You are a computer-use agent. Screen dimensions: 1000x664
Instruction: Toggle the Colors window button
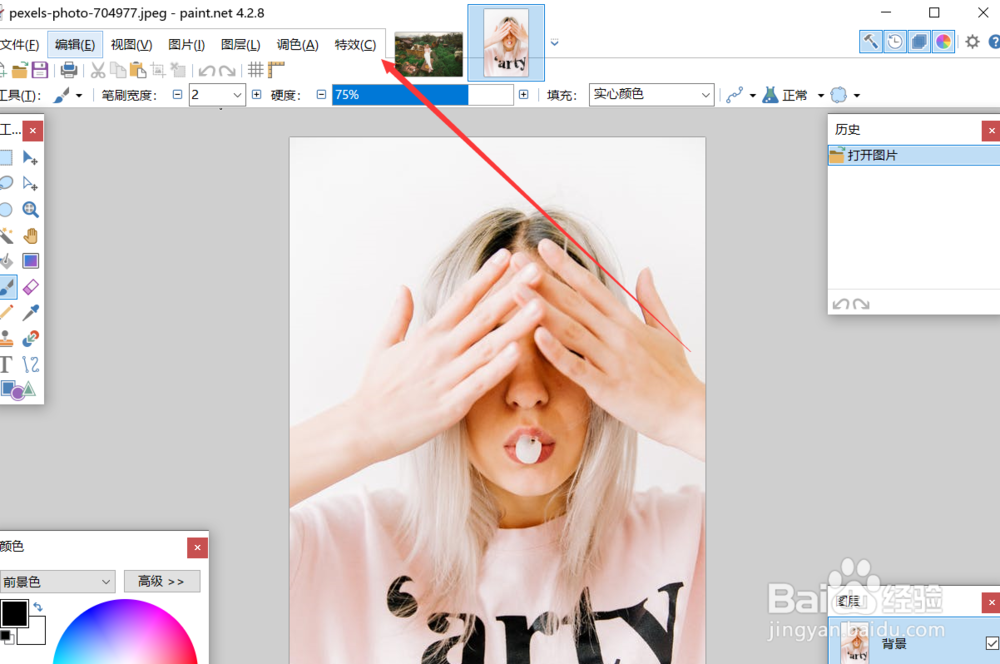coord(943,42)
